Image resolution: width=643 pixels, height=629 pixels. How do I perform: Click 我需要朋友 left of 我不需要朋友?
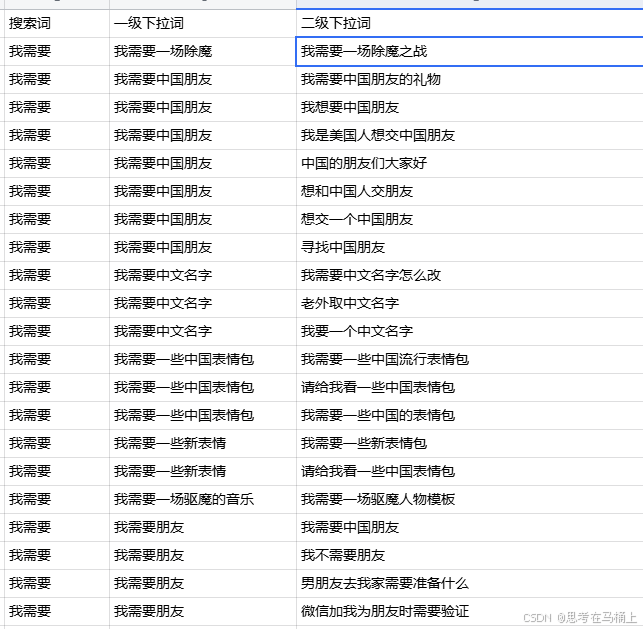203,555
